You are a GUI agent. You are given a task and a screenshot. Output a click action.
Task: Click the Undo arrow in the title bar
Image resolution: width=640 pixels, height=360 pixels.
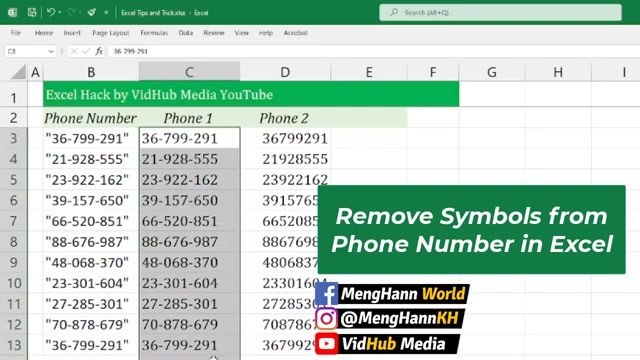(51, 12)
